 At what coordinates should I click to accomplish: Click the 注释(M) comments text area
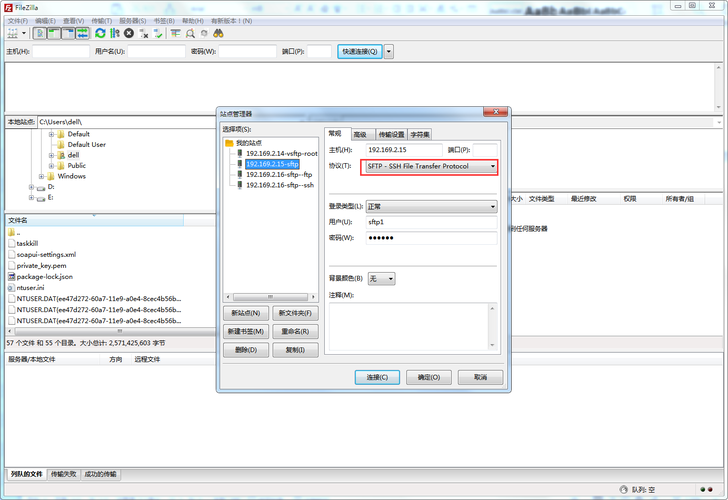(409, 327)
